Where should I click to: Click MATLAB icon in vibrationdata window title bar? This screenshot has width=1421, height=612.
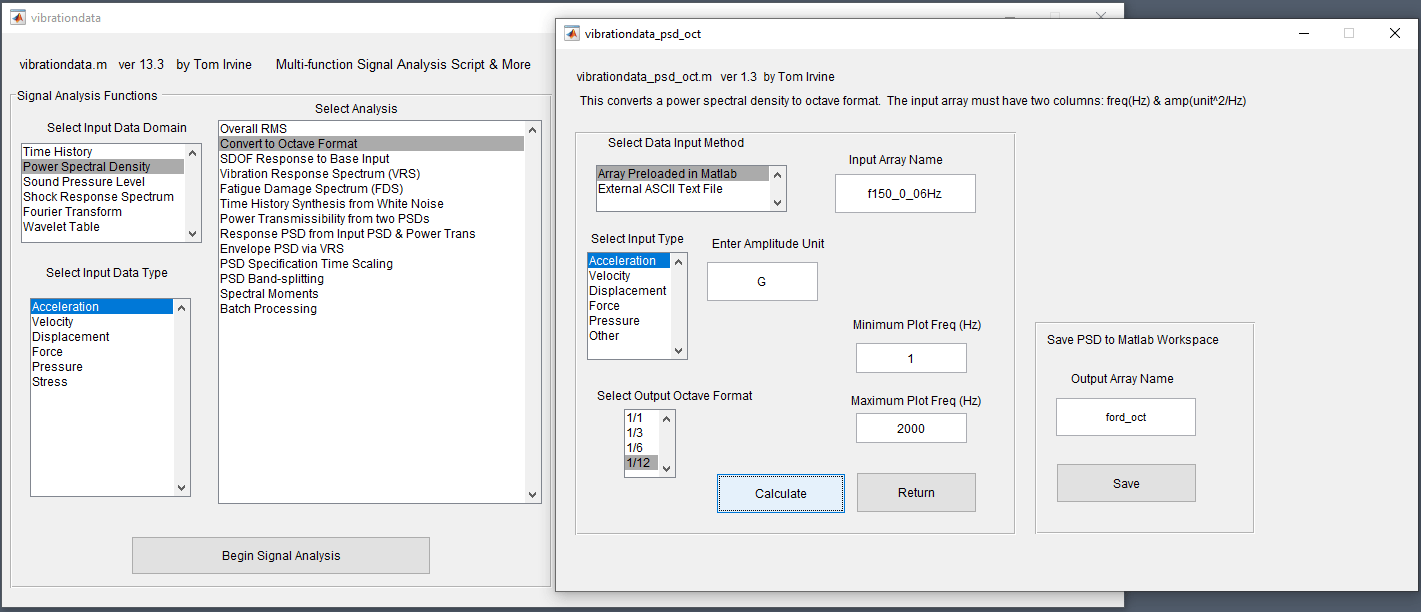(x=18, y=18)
